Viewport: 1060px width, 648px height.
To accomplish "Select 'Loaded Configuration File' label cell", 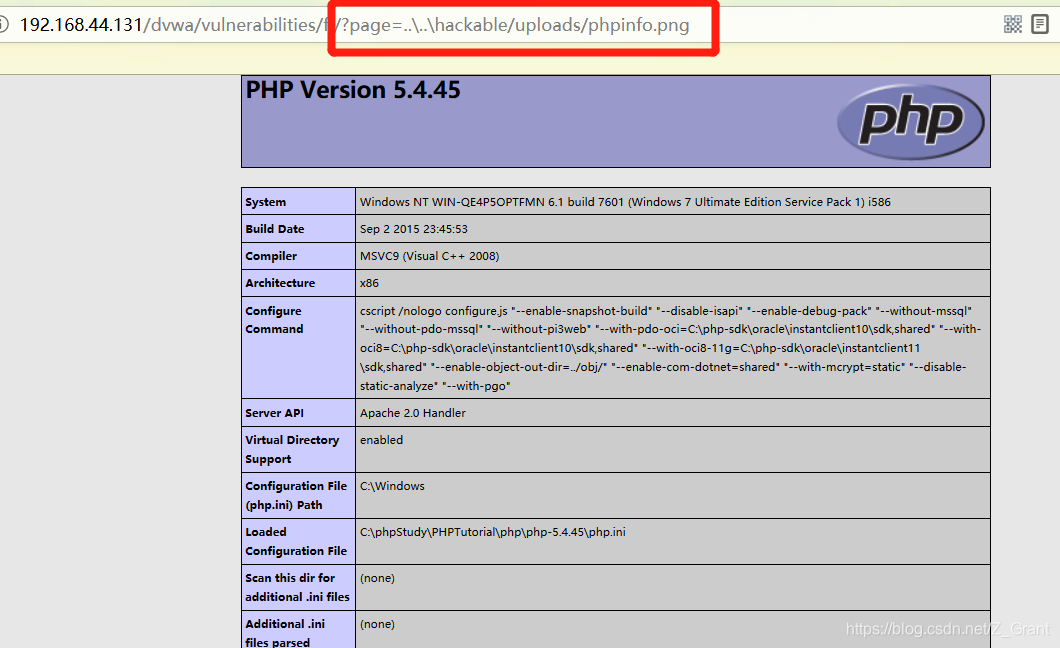I will pos(299,541).
